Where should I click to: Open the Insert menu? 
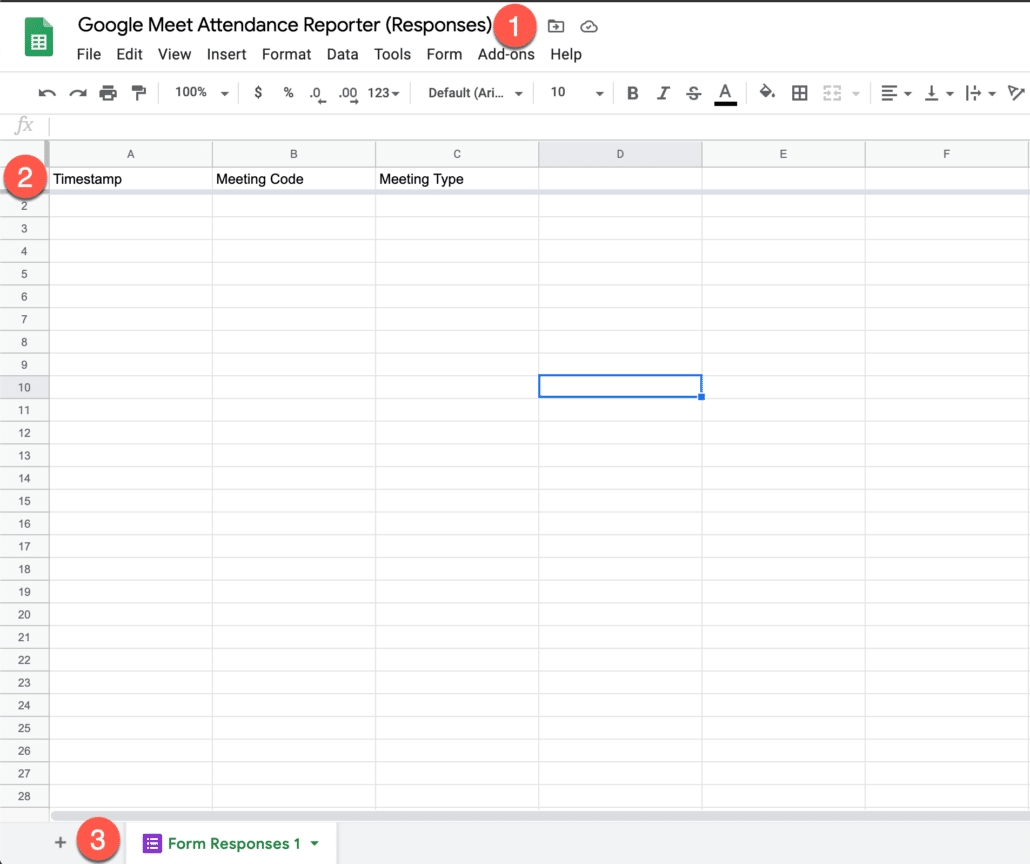click(x=226, y=55)
